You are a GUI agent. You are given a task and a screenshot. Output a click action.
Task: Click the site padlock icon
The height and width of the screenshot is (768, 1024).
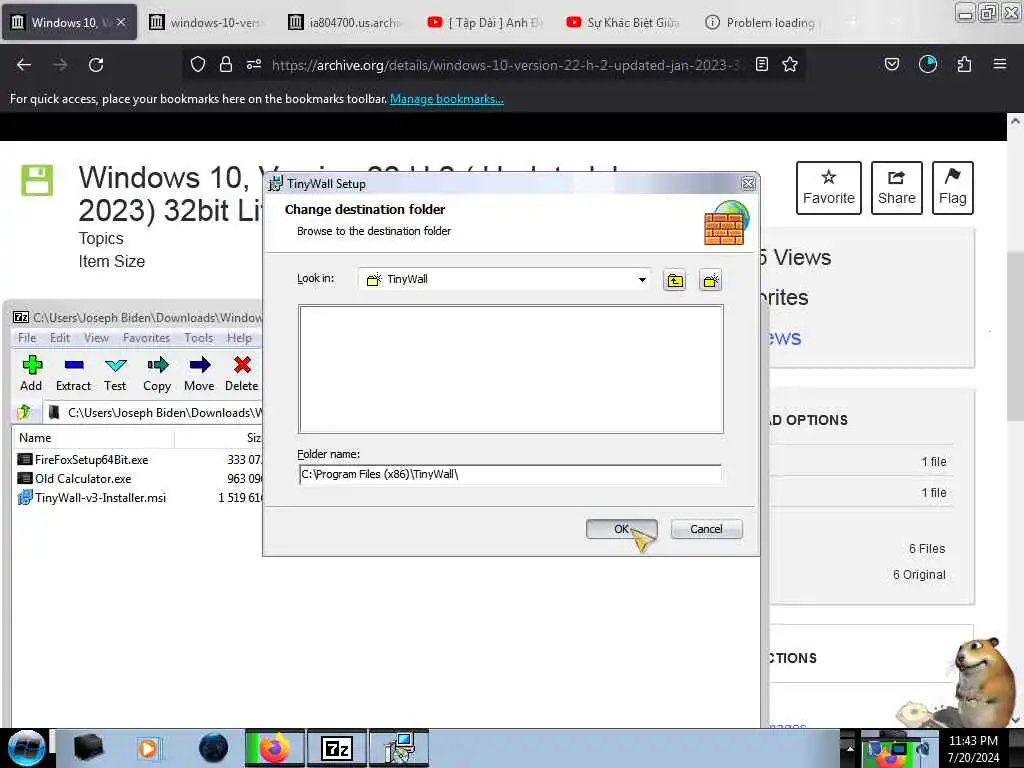click(226, 65)
